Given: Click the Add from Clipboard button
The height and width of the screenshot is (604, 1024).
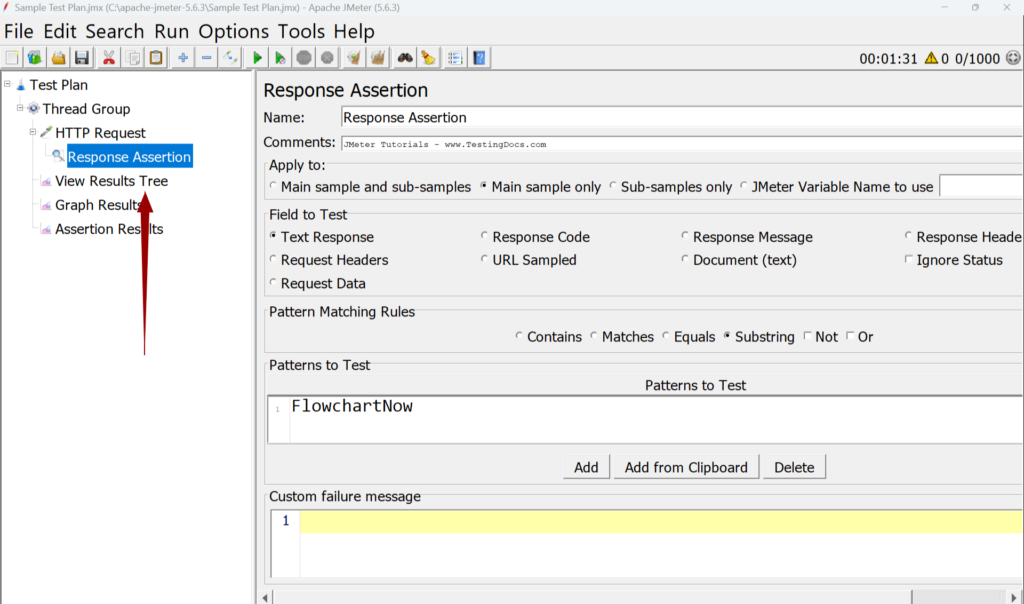Looking at the screenshot, I should pos(686,467).
